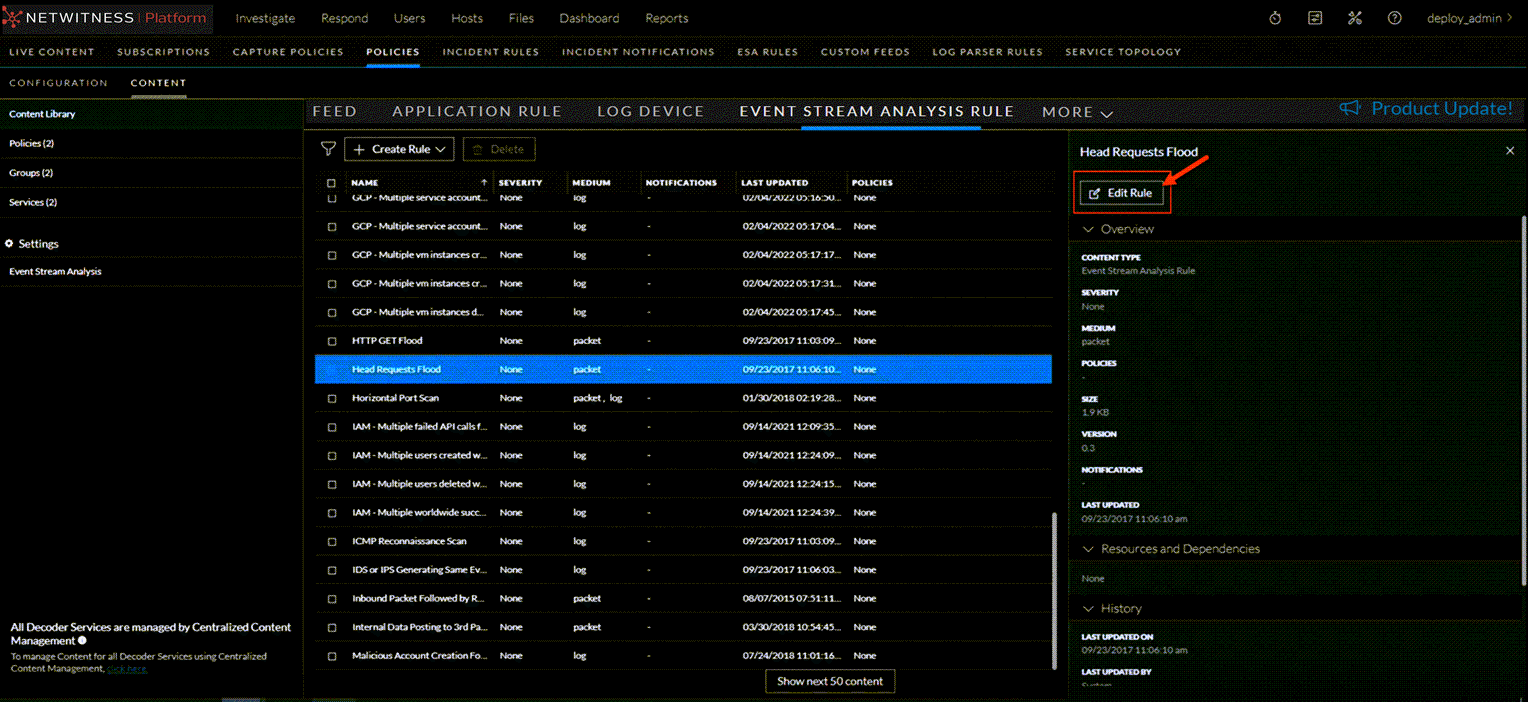The height and width of the screenshot is (702, 1528).
Task: Toggle the select-all checkbox in header
Action: (x=332, y=184)
